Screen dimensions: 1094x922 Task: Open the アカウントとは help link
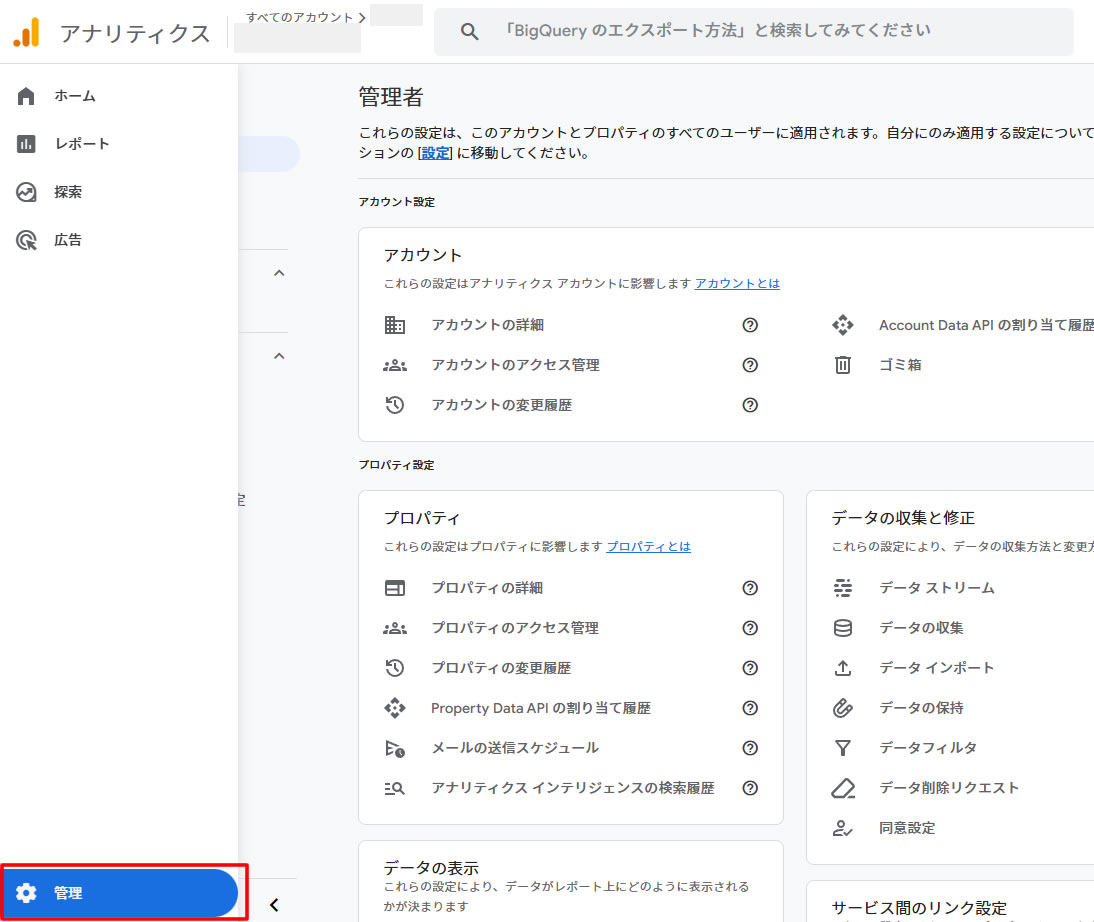737,283
